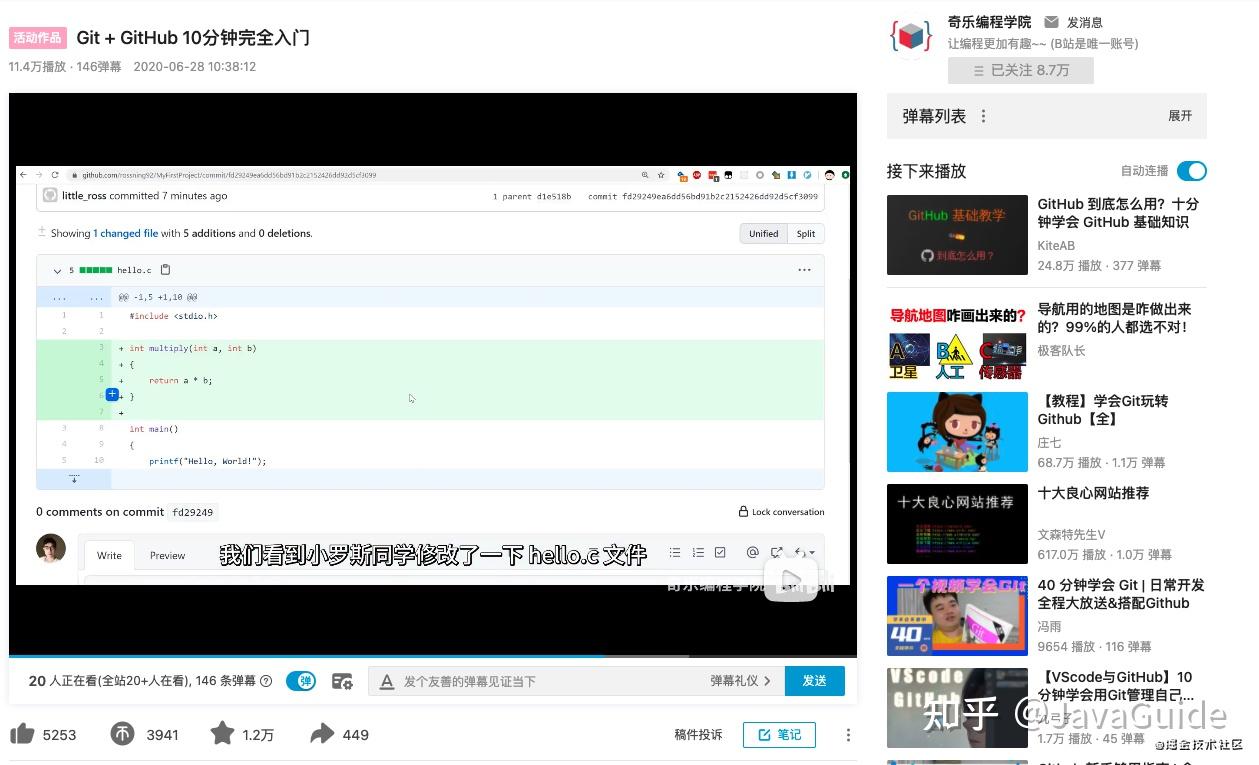
Task: Expand the 弹幕列表 with 展开
Action: [1180, 116]
